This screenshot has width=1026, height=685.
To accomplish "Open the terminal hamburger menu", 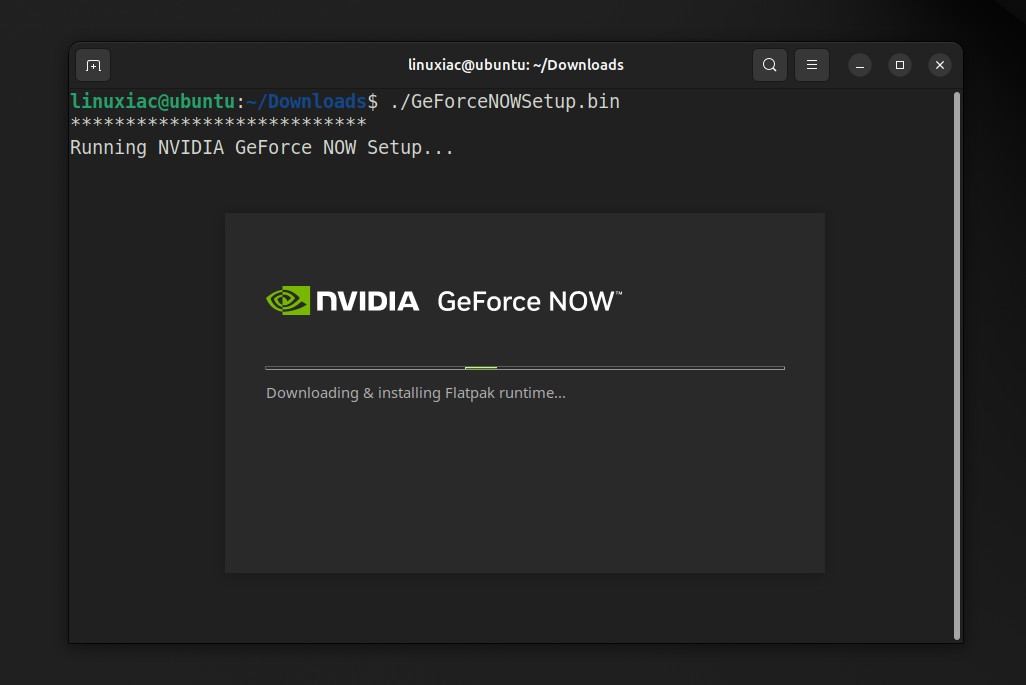I will tap(812, 65).
